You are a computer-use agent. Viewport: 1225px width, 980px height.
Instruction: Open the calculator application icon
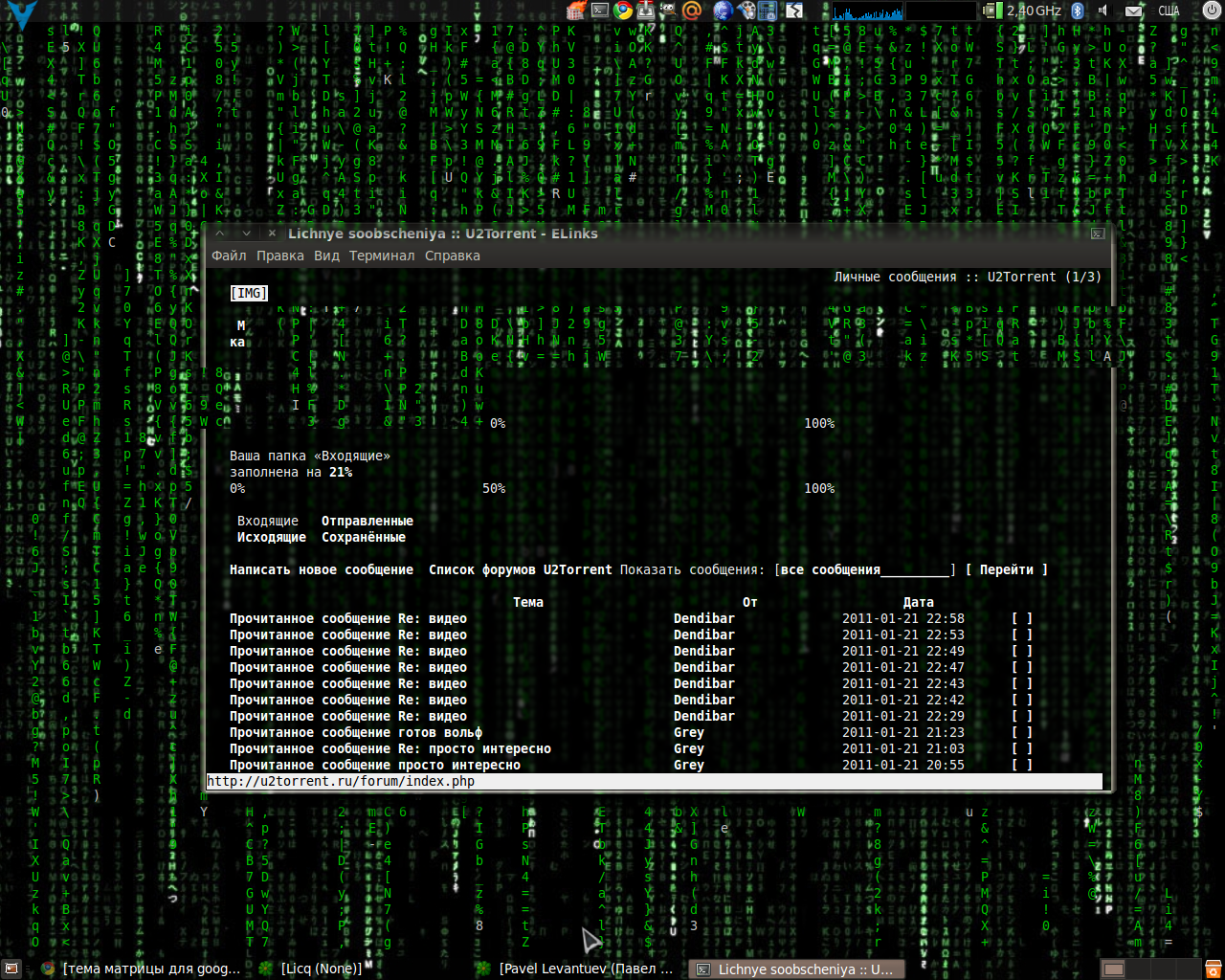[768, 10]
